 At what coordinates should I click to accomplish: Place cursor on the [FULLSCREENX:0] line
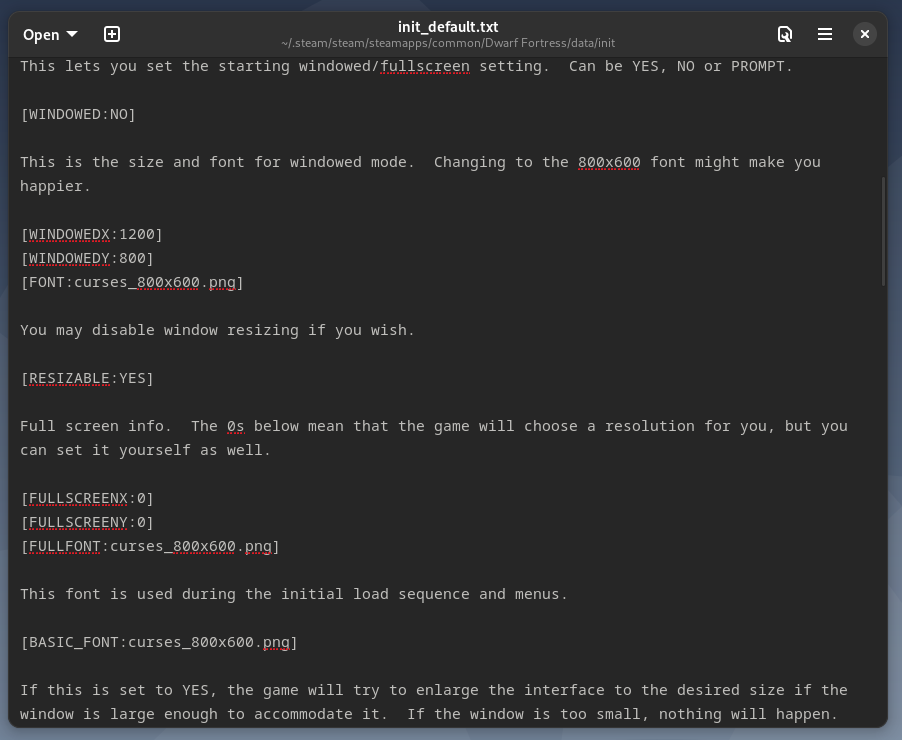pos(87,498)
